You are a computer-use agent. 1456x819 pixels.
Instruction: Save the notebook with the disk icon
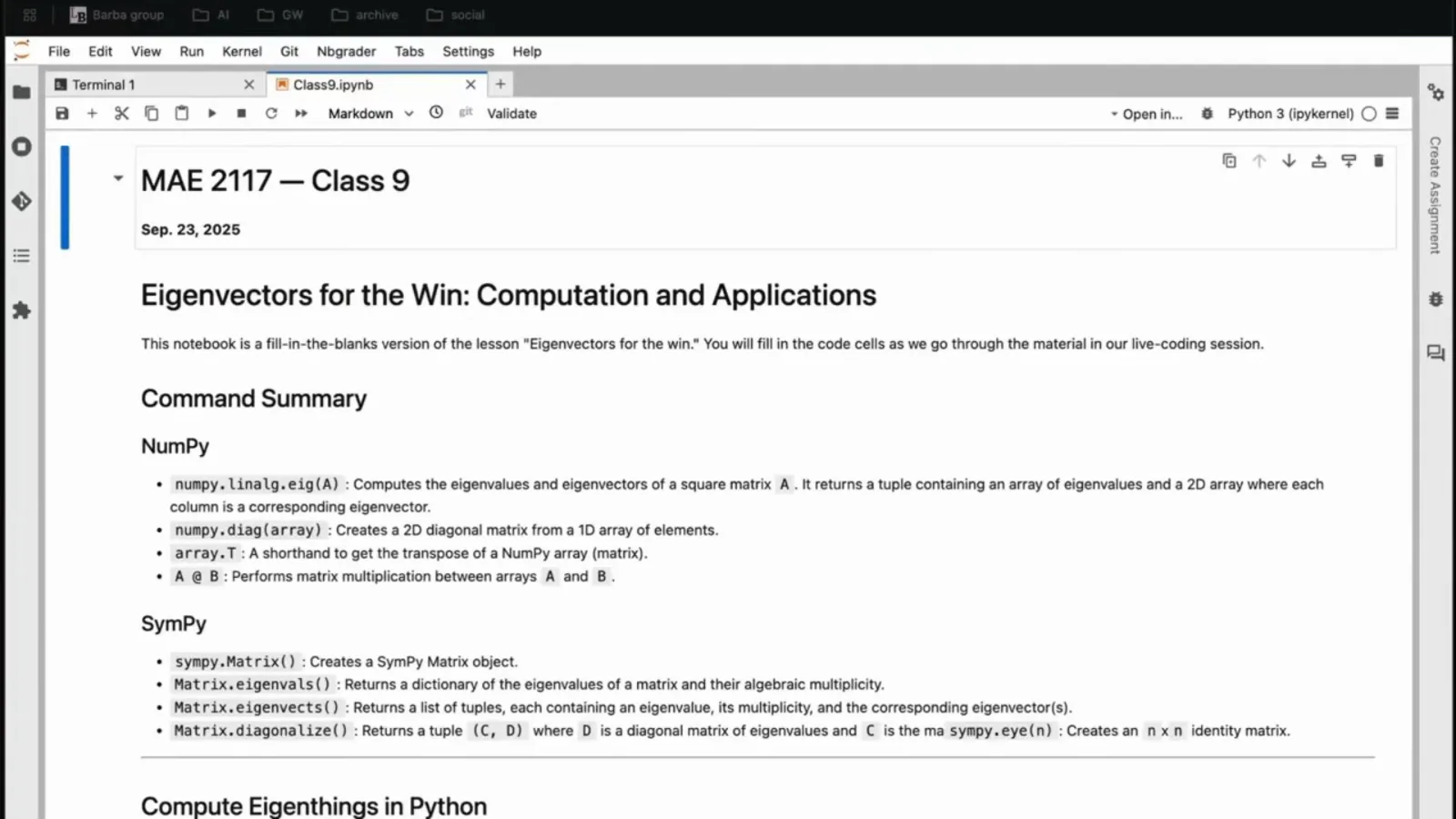pyautogui.click(x=62, y=114)
